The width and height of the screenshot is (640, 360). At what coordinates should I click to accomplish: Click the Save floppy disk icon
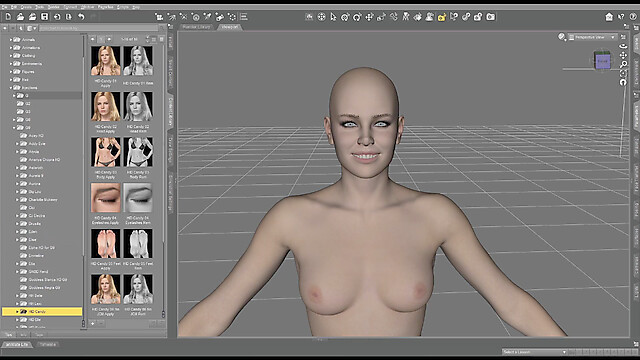click(44, 17)
